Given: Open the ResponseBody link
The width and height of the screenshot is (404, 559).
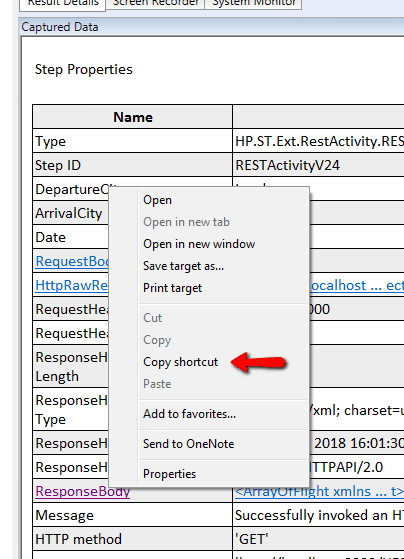Looking at the screenshot, I should click(x=83, y=491).
